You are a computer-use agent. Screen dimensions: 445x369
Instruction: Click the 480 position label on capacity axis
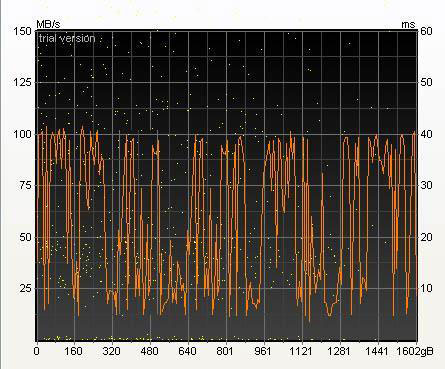(x=149, y=351)
